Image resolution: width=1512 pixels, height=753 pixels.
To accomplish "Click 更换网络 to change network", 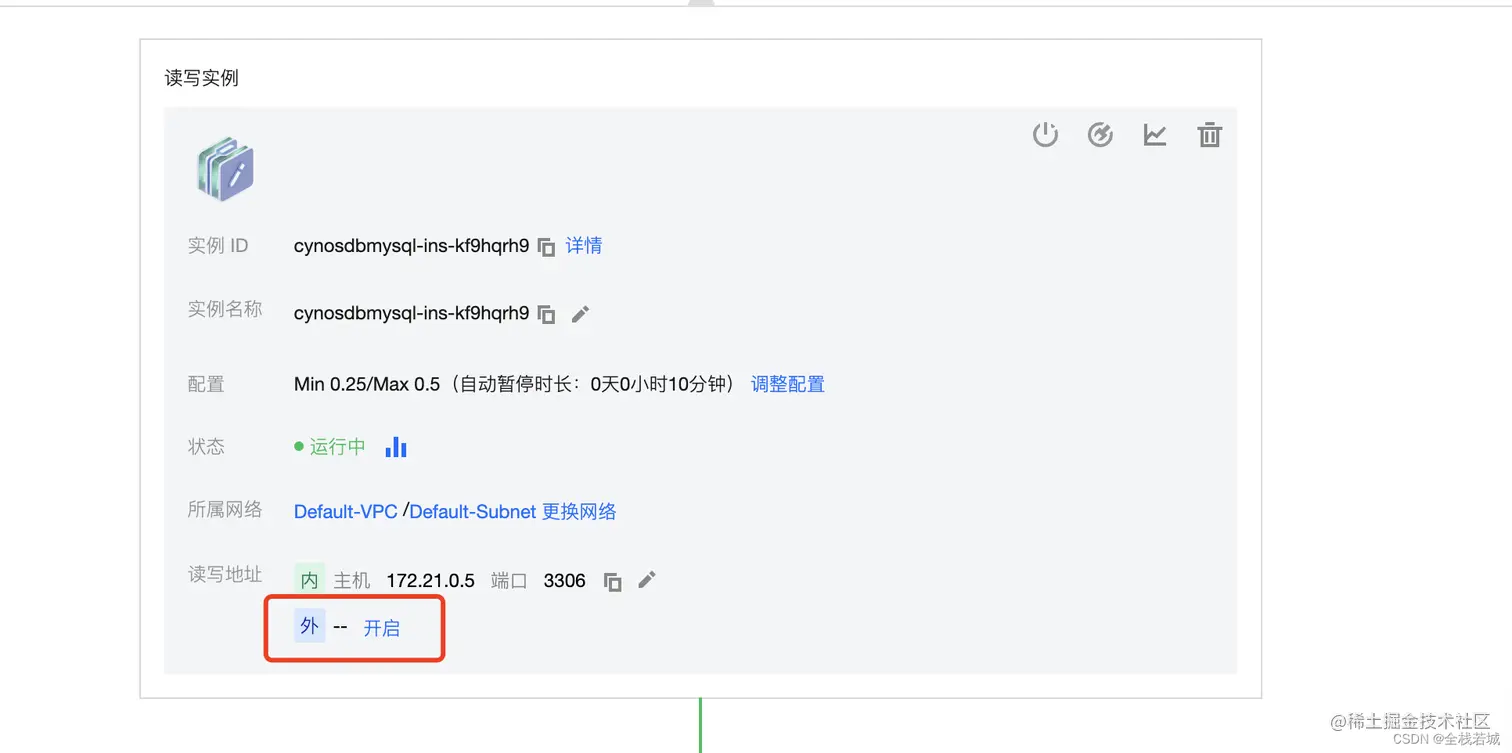I will click(576, 511).
